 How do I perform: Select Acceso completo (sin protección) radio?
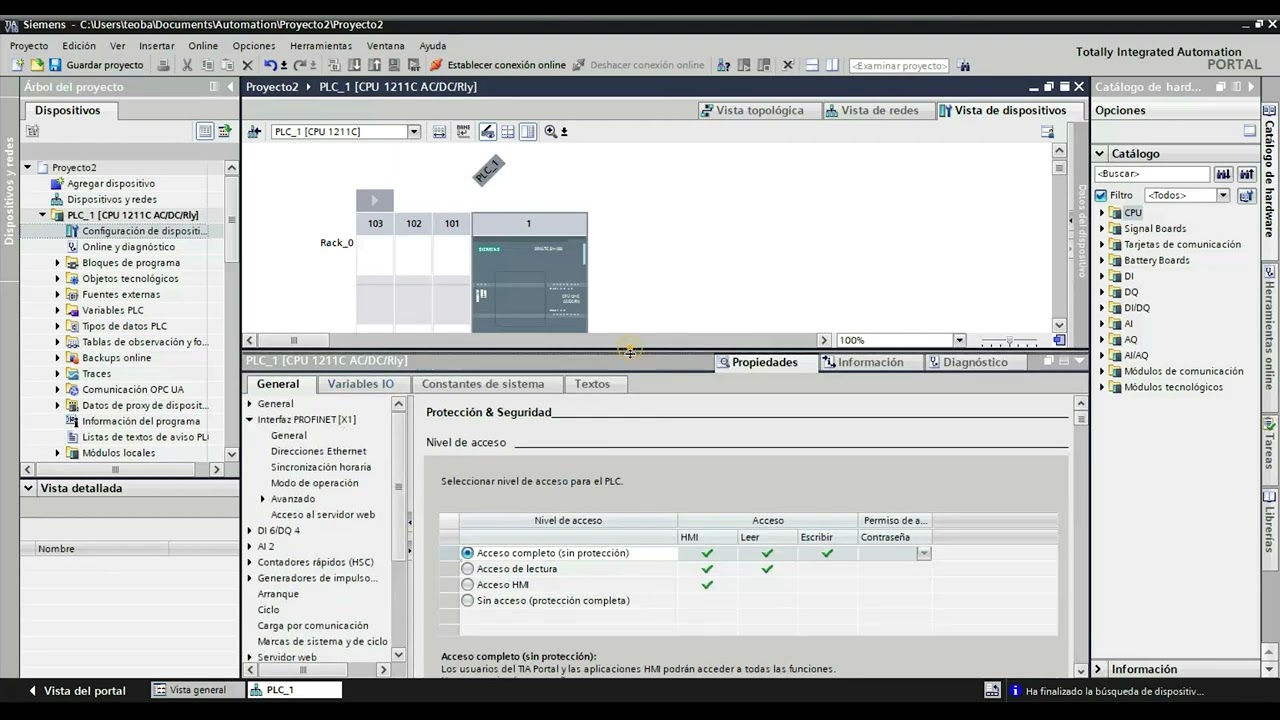coord(467,553)
